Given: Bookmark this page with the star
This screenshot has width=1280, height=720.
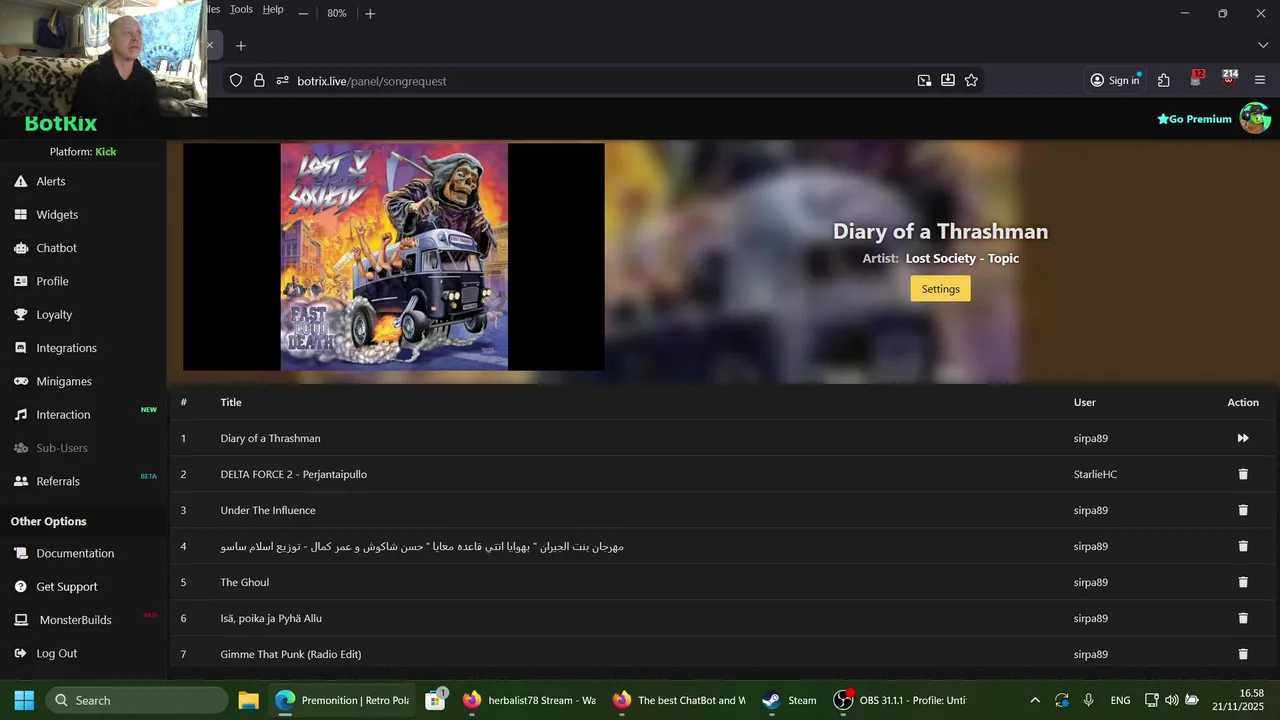Looking at the screenshot, I should click(971, 80).
